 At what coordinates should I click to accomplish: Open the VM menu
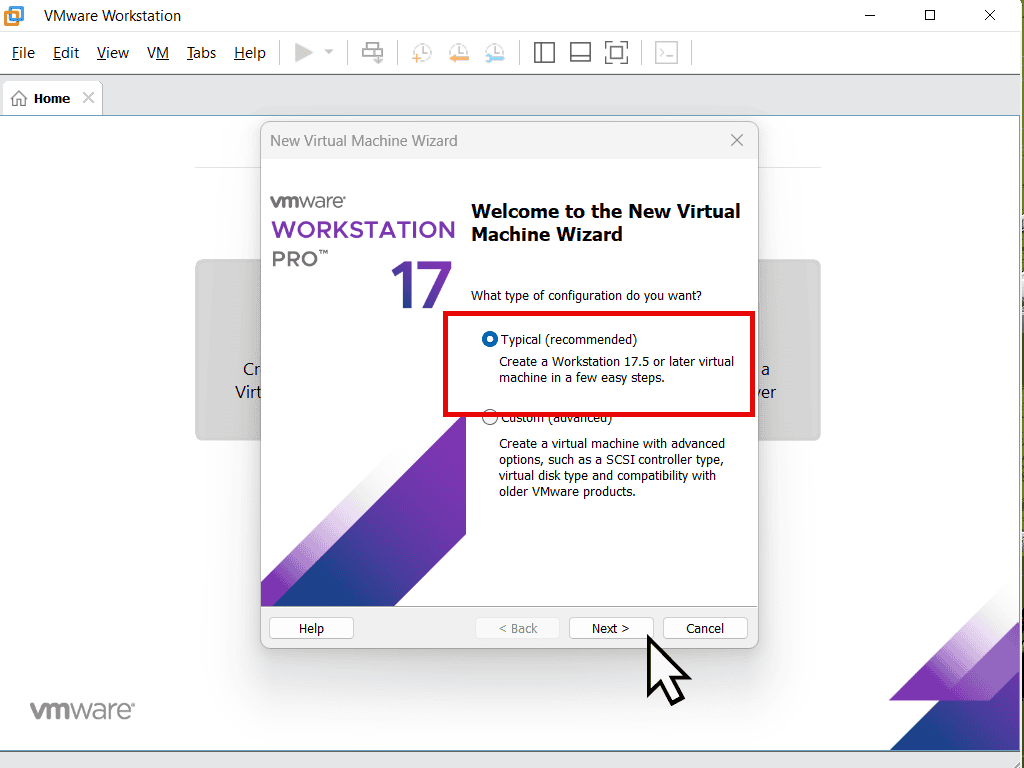158,53
